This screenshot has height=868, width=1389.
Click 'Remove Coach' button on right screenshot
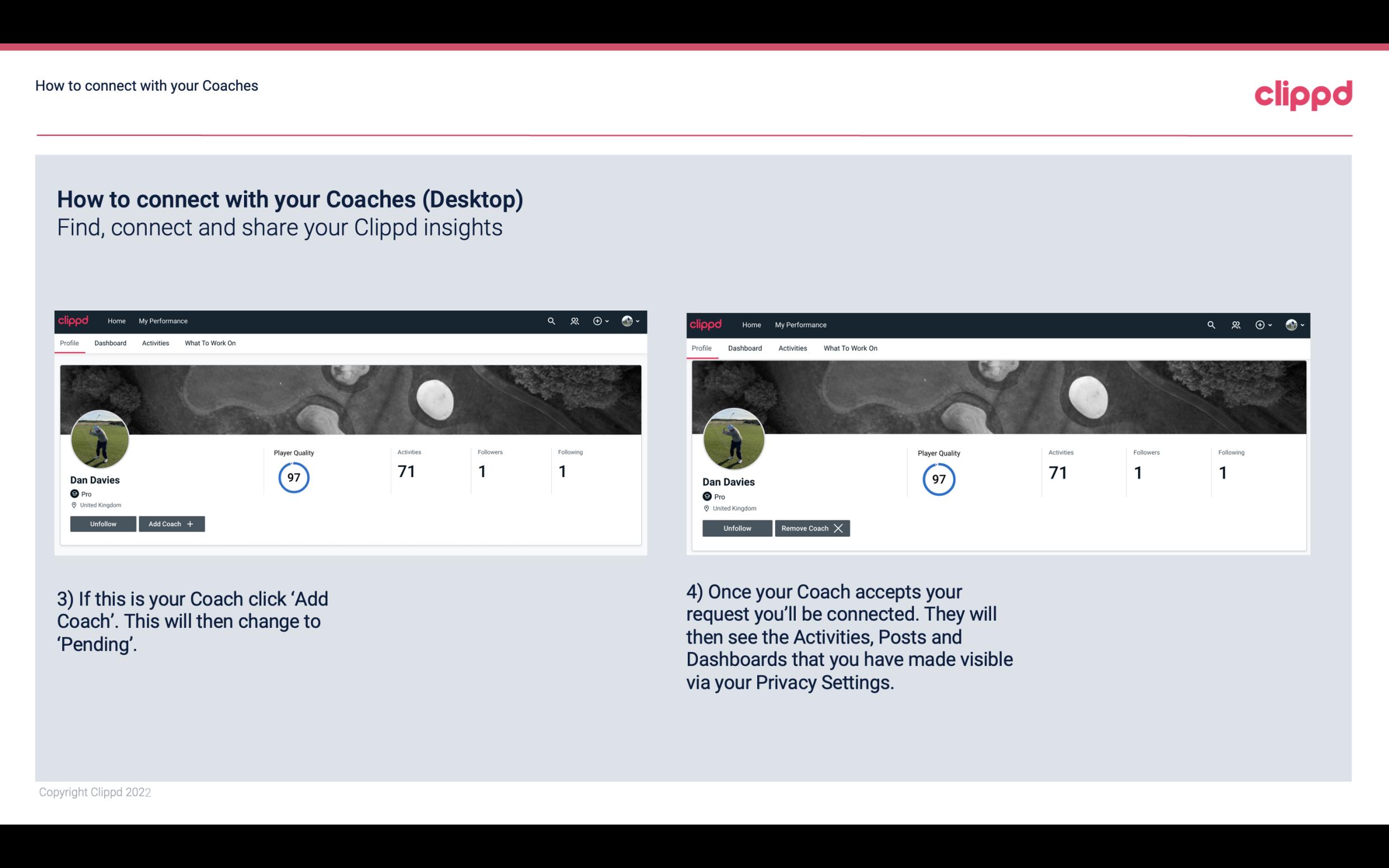pyautogui.click(x=810, y=527)
